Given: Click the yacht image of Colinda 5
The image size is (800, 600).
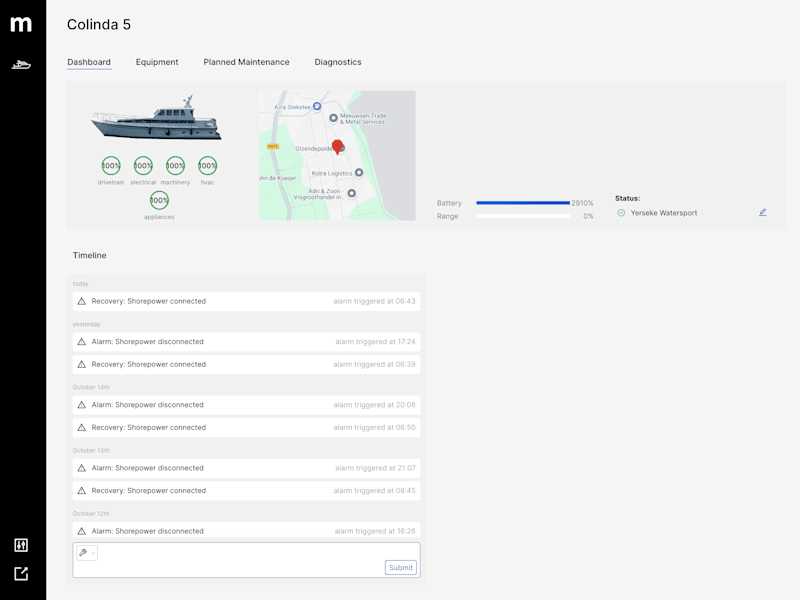Looking at the screenshot, I should click(157, 118).
